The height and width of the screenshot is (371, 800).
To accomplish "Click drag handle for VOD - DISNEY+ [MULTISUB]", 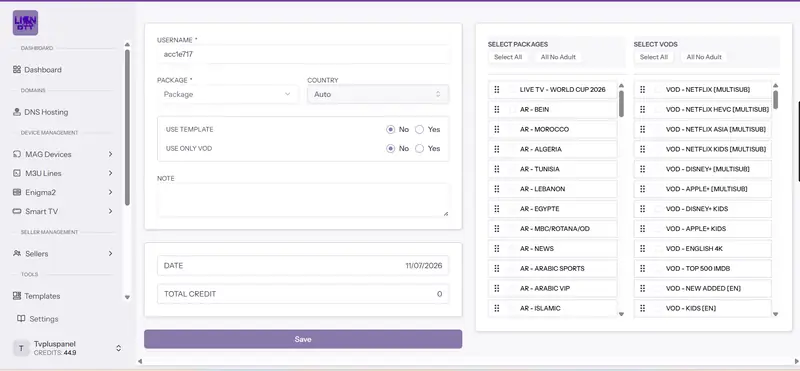I will pos(643,169).
